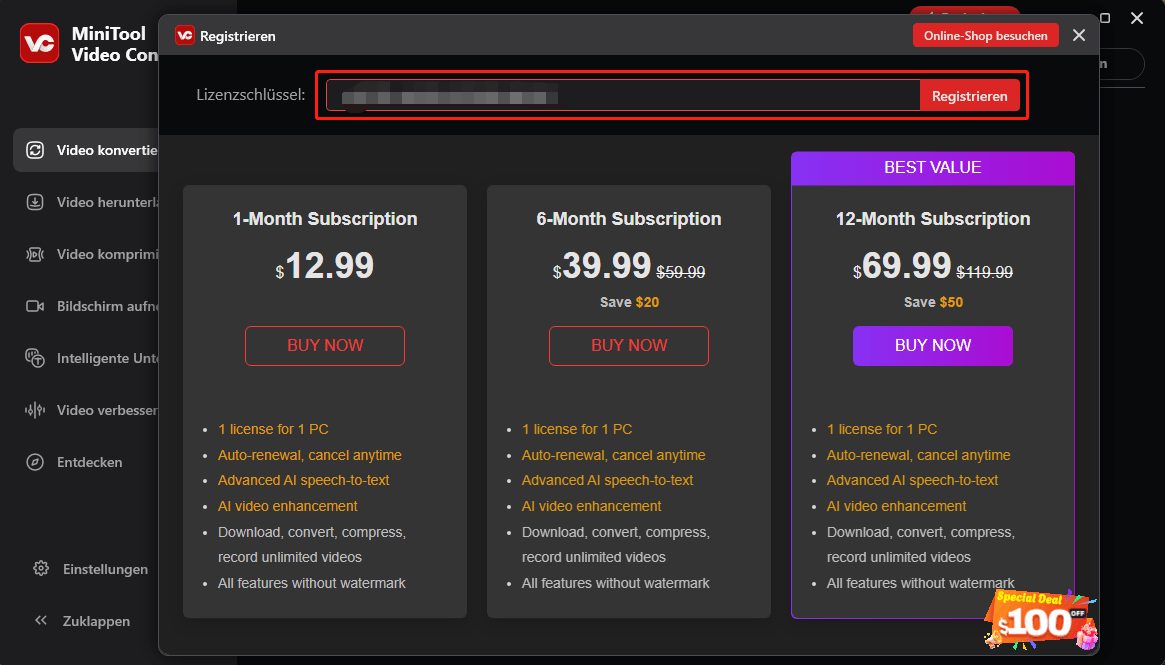Image resolution: width=1165 pixels, height=665 pixels.
Task: Click the download icon beside Video herunterladen
Action: 35,202
